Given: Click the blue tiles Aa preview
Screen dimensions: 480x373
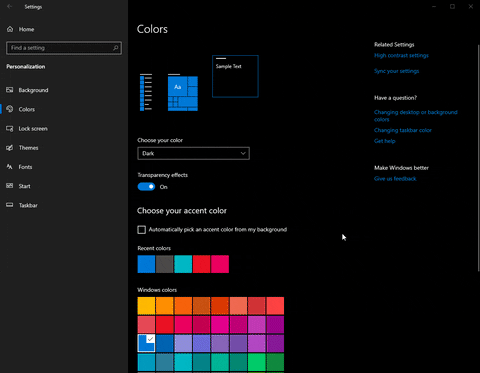Looking at the screenshot, I should point(183,93).
